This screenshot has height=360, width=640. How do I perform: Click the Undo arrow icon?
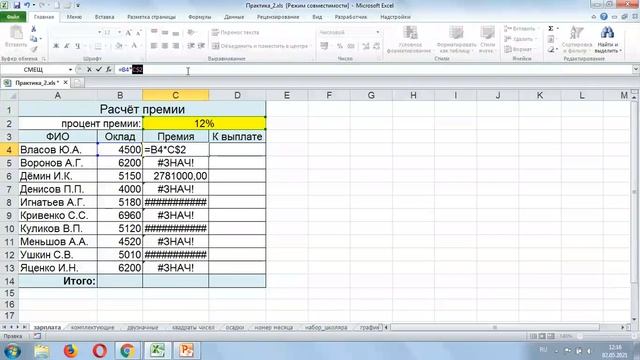point(27,5)
